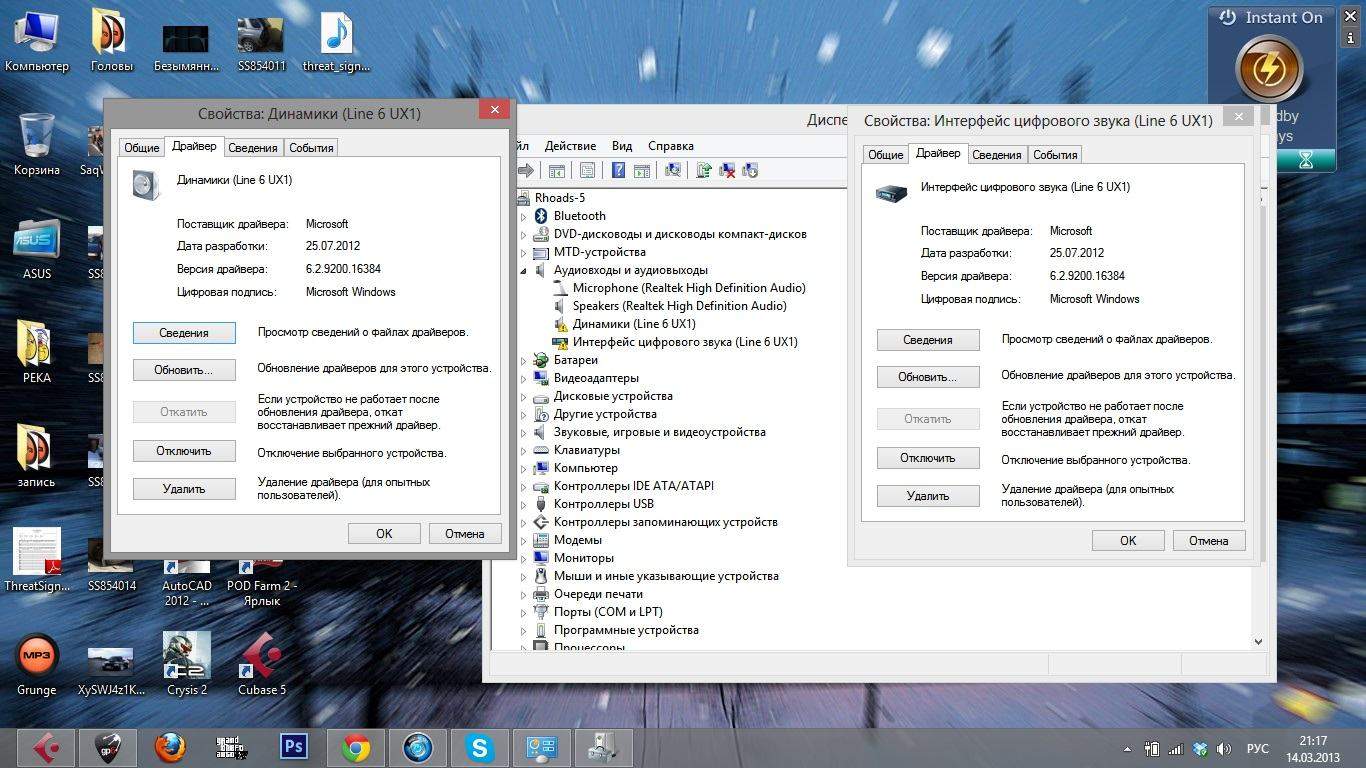Open Photoshop from the taskbar
Image resolution: width=1366 pixels, height=768 pixels.
tap(294, 747)
